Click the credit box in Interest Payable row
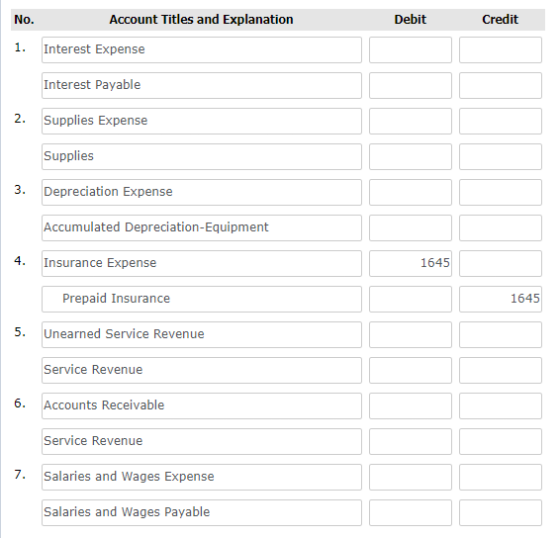Screen dimensions: 560x538 click(x=500, y=85)
